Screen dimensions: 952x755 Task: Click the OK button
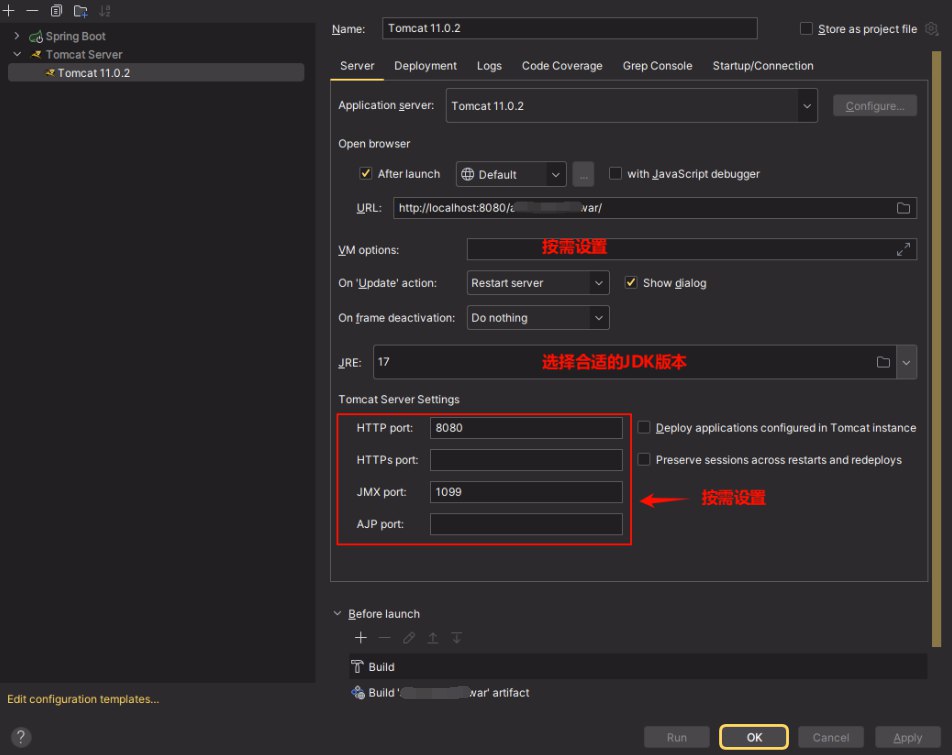click(754, 737)
